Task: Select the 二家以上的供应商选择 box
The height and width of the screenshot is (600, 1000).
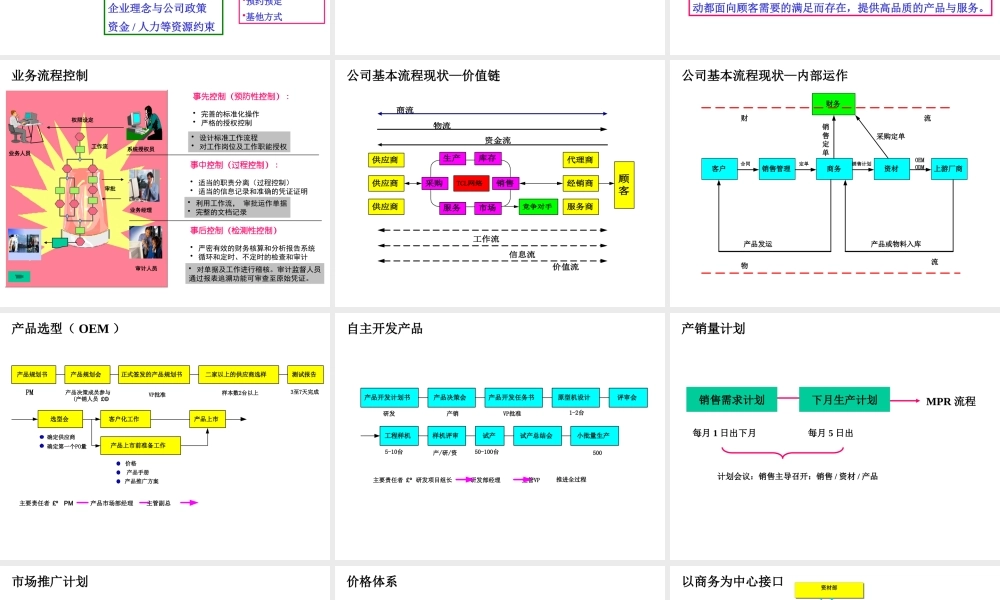Action: pyautogui.click(x=238, y=374)
